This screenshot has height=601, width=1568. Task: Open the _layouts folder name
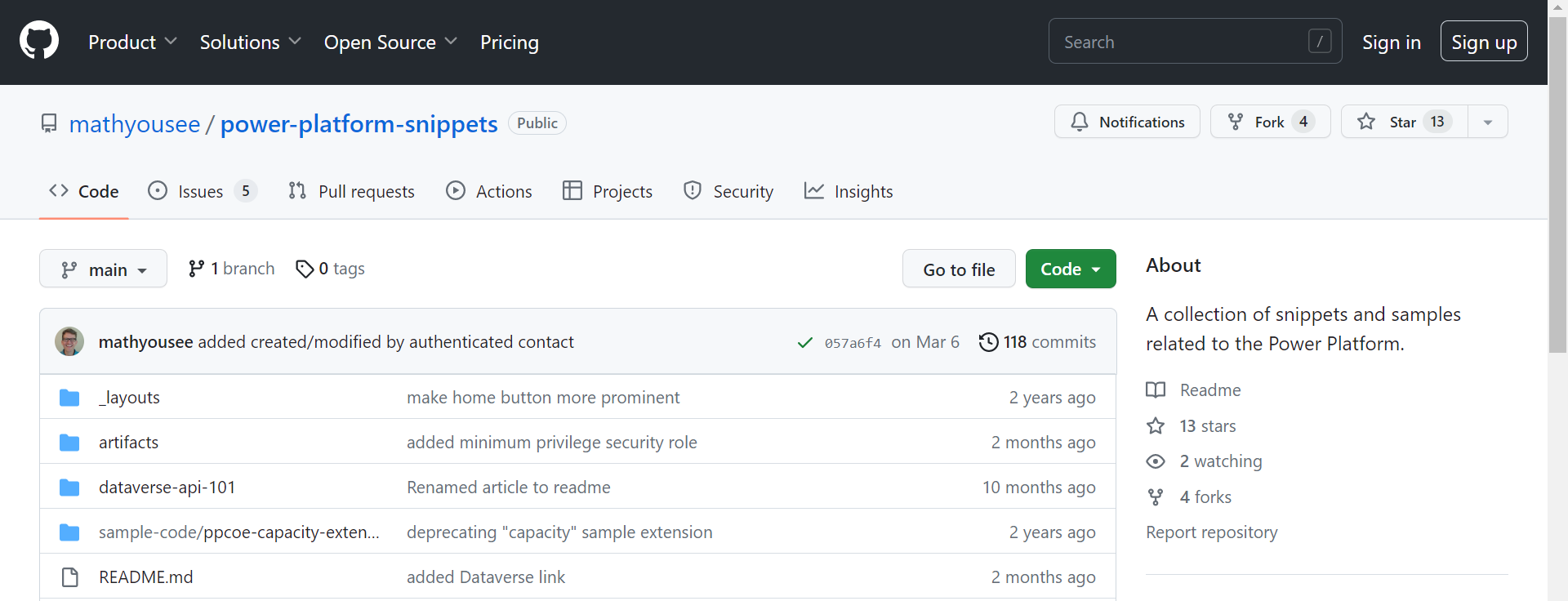[x=129, y=398]
